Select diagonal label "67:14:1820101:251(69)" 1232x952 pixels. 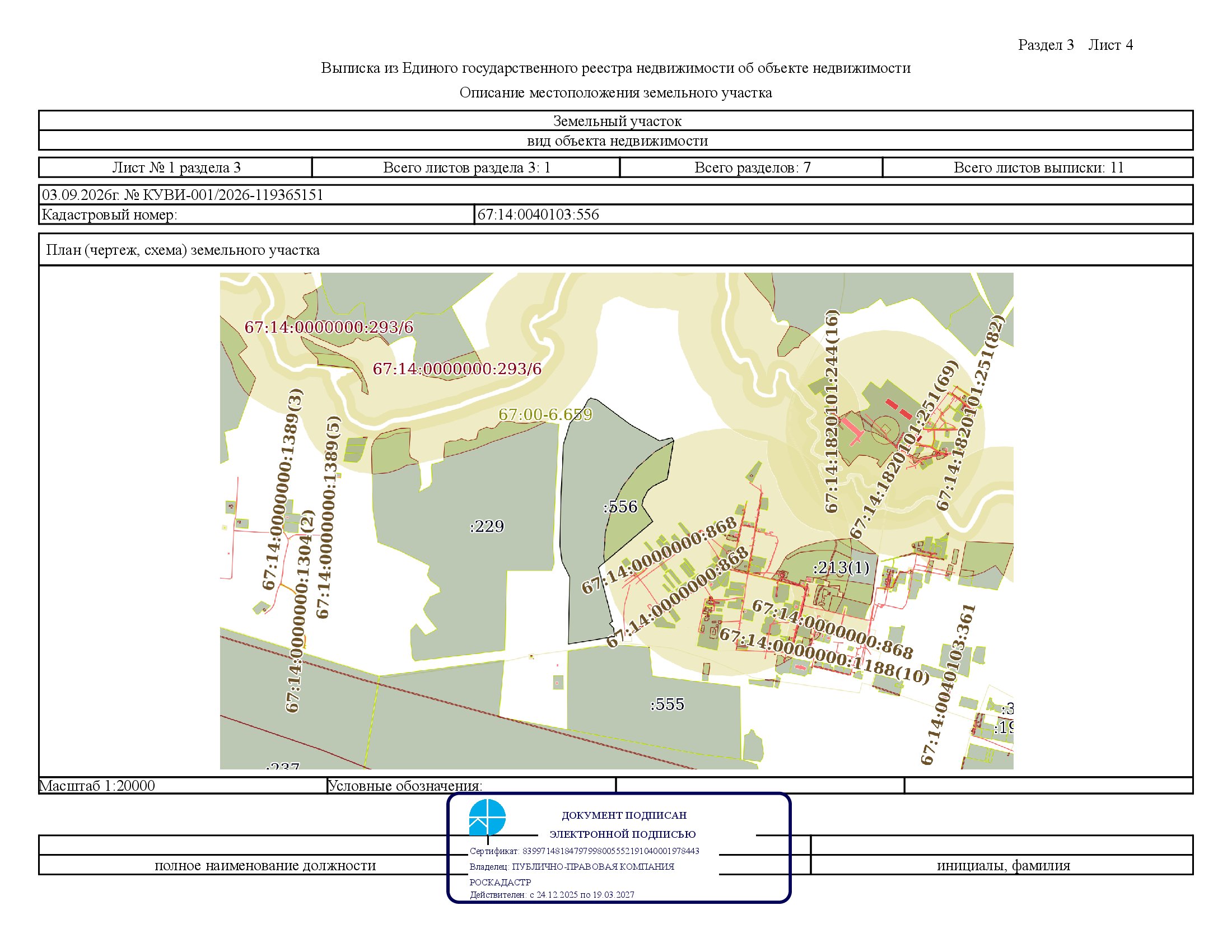(x=904, y=450)
